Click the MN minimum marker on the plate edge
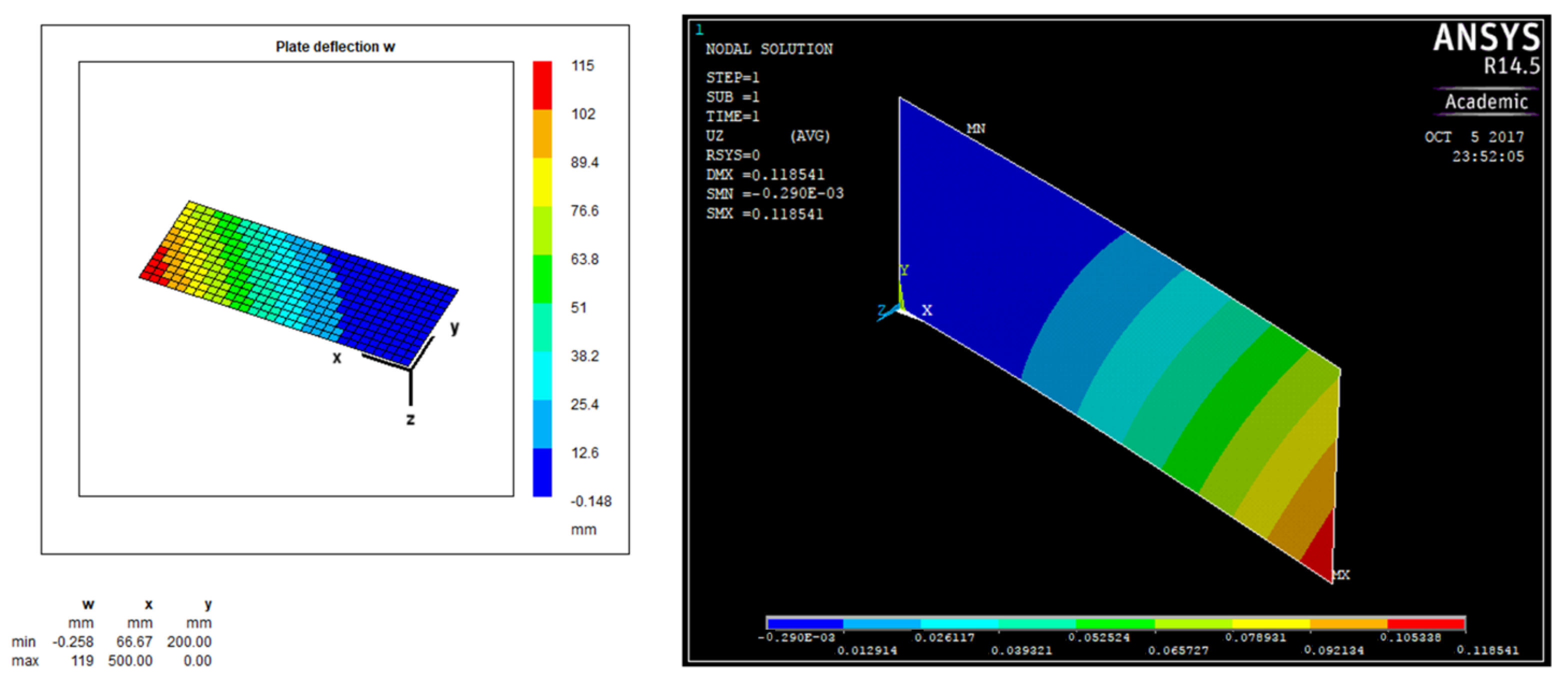1568x680 pixels. tap(975, 128)
